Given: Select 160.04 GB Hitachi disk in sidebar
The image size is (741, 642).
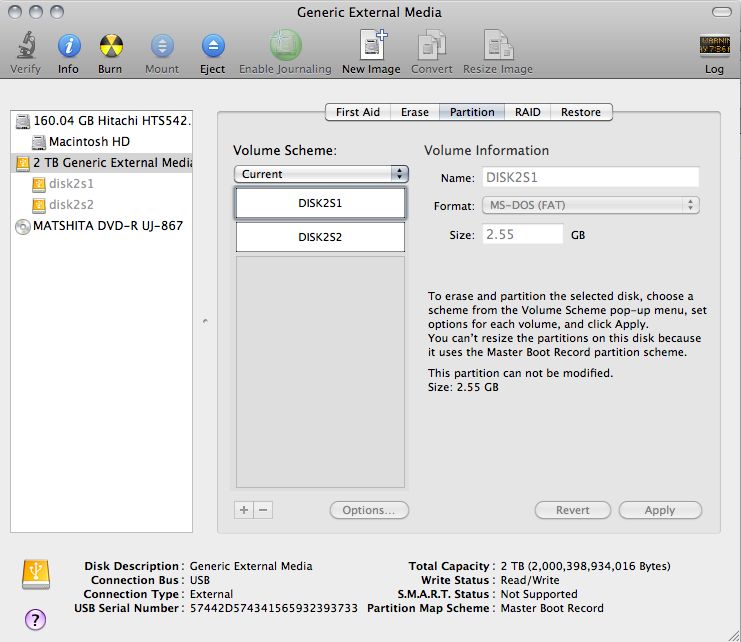Looking at the screenshot, I should tap(102, 121).
